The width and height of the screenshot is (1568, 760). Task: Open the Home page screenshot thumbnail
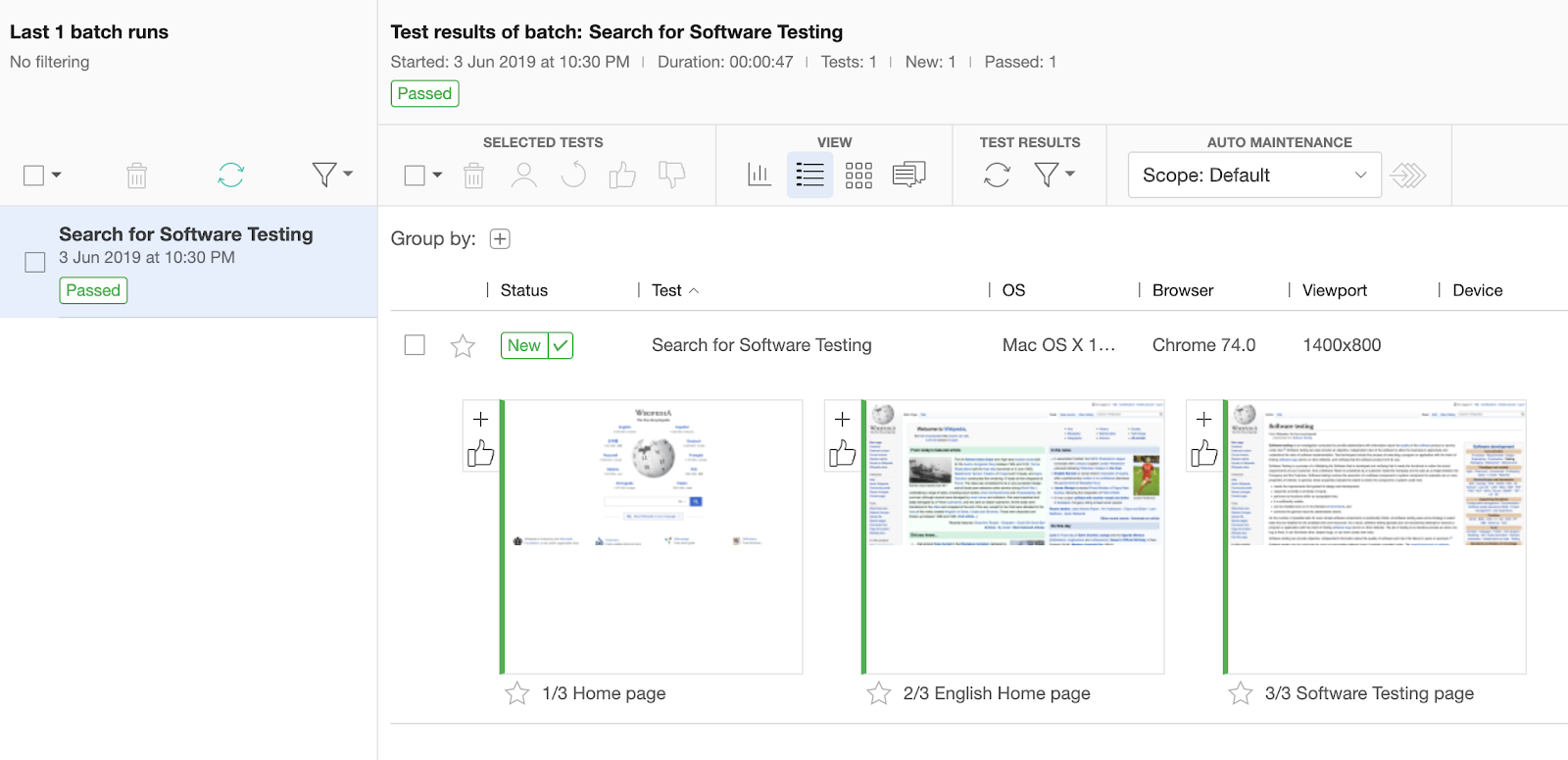click(653, 536)
